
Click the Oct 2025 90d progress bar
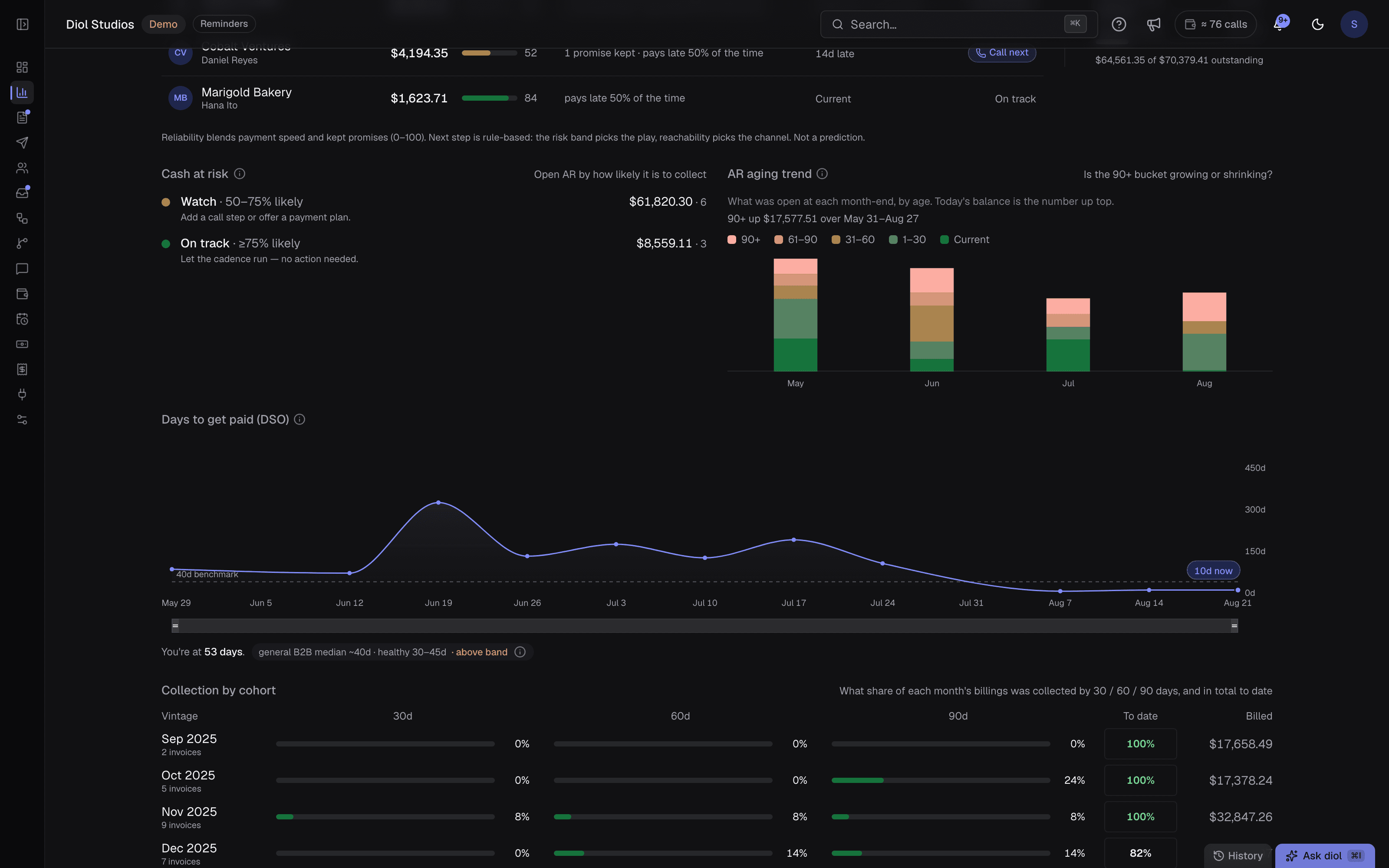coord(941,781)
